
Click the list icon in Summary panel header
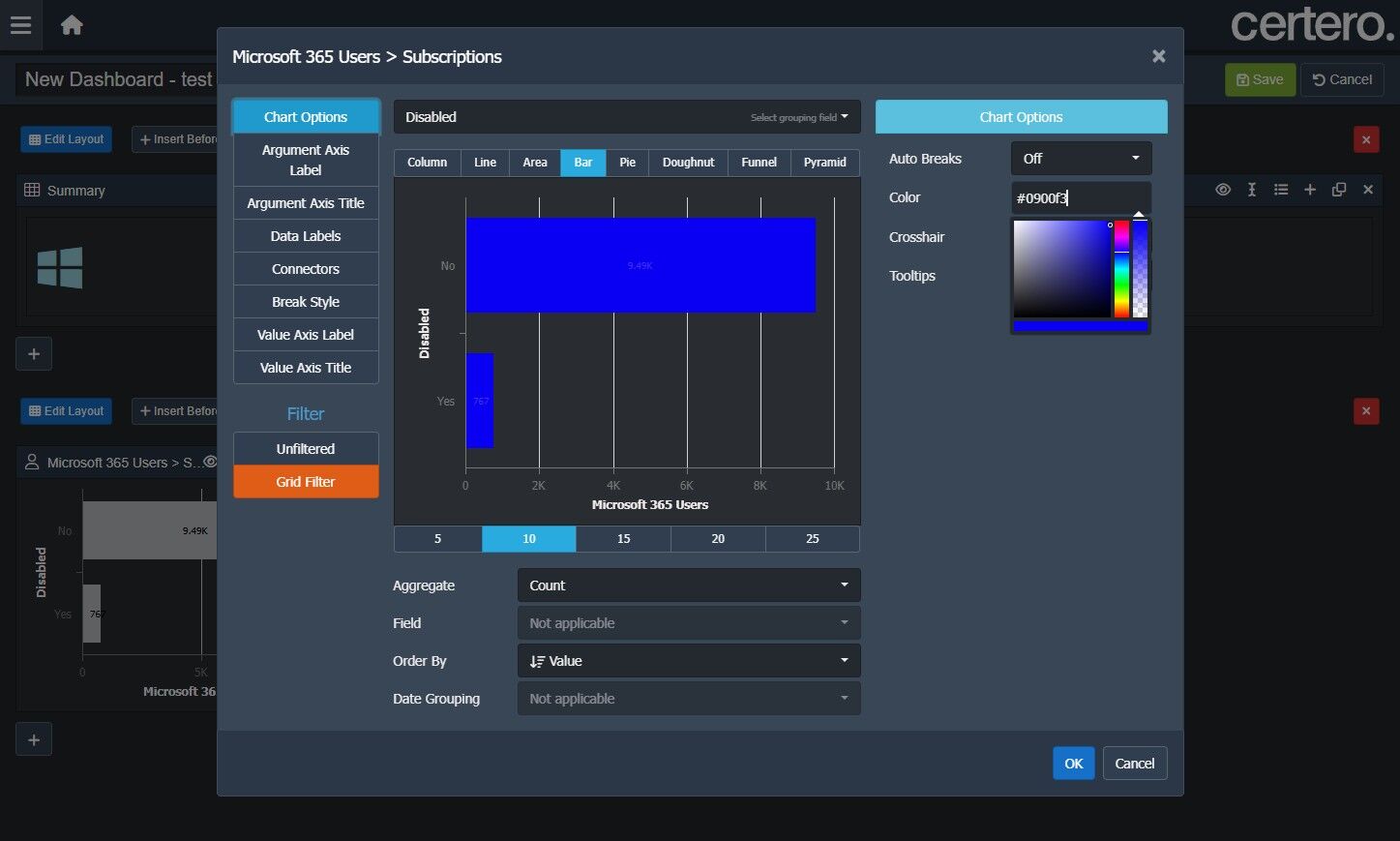[1281, 190]
